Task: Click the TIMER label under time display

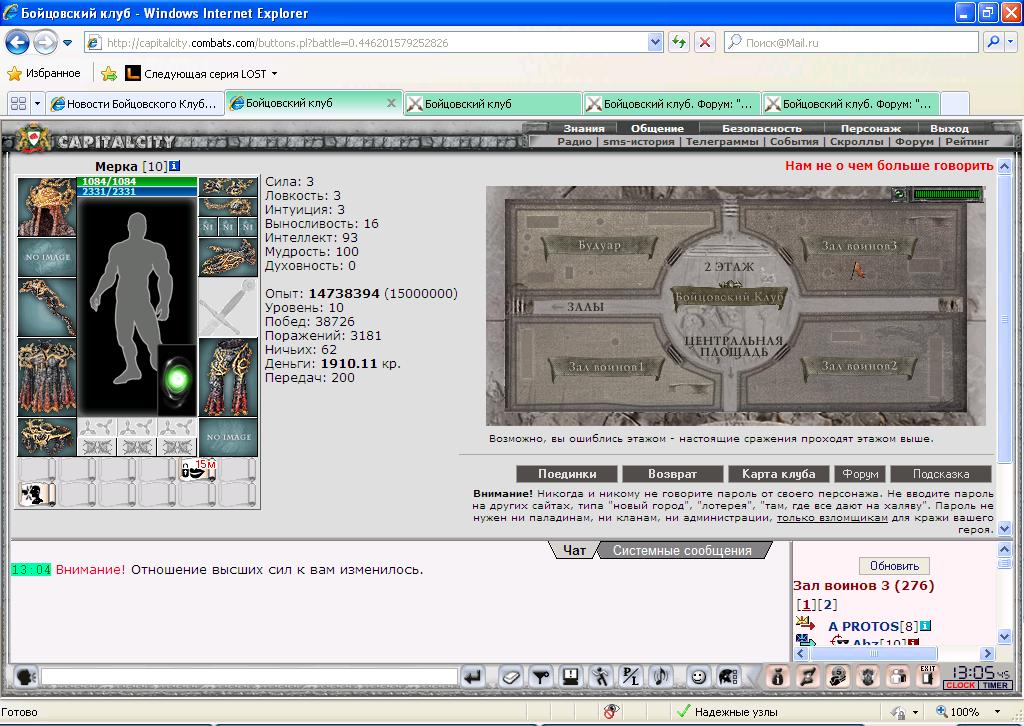Action: (x=995, y=685)
